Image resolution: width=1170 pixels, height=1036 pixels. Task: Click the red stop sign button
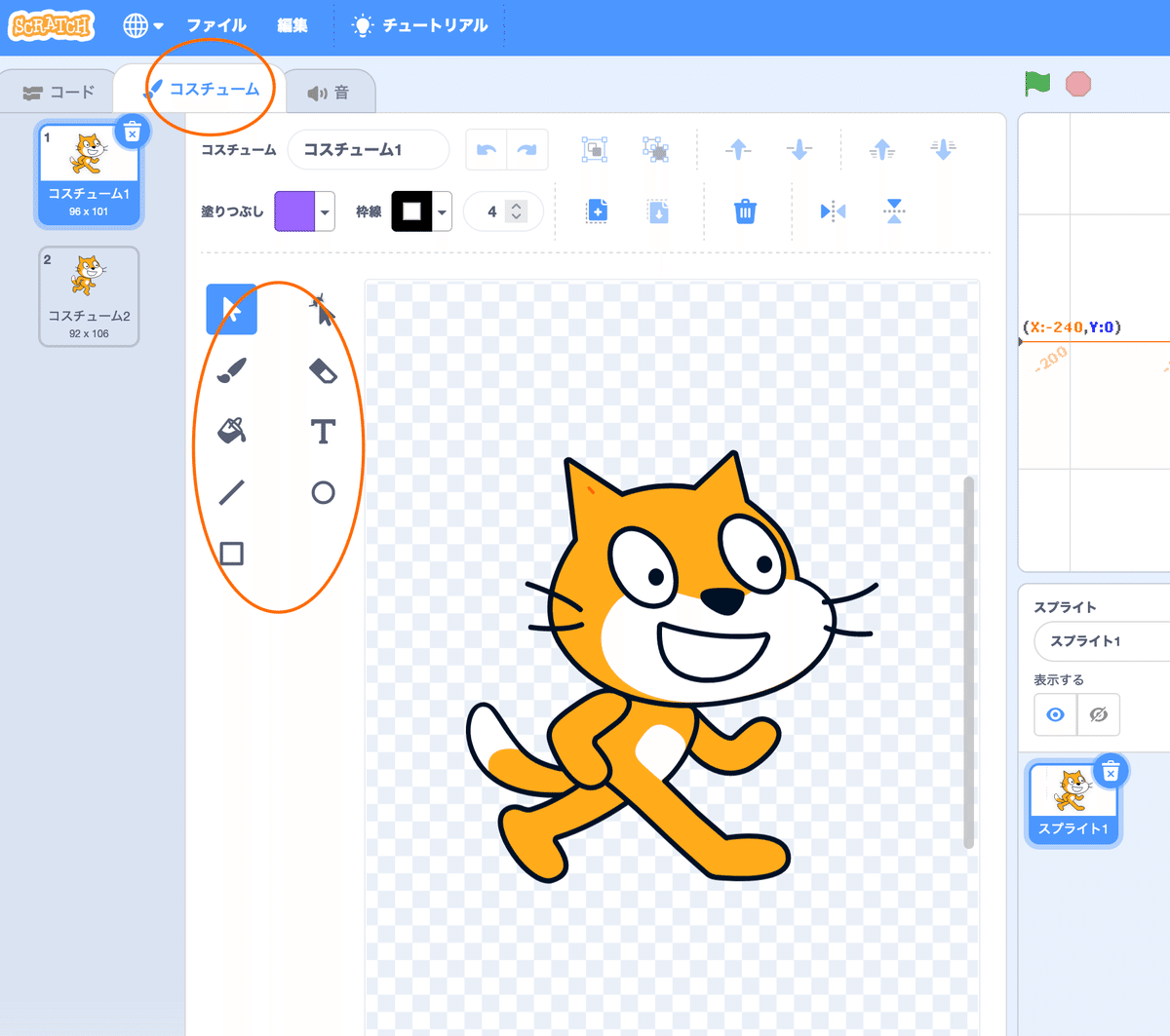[1078, 84]
